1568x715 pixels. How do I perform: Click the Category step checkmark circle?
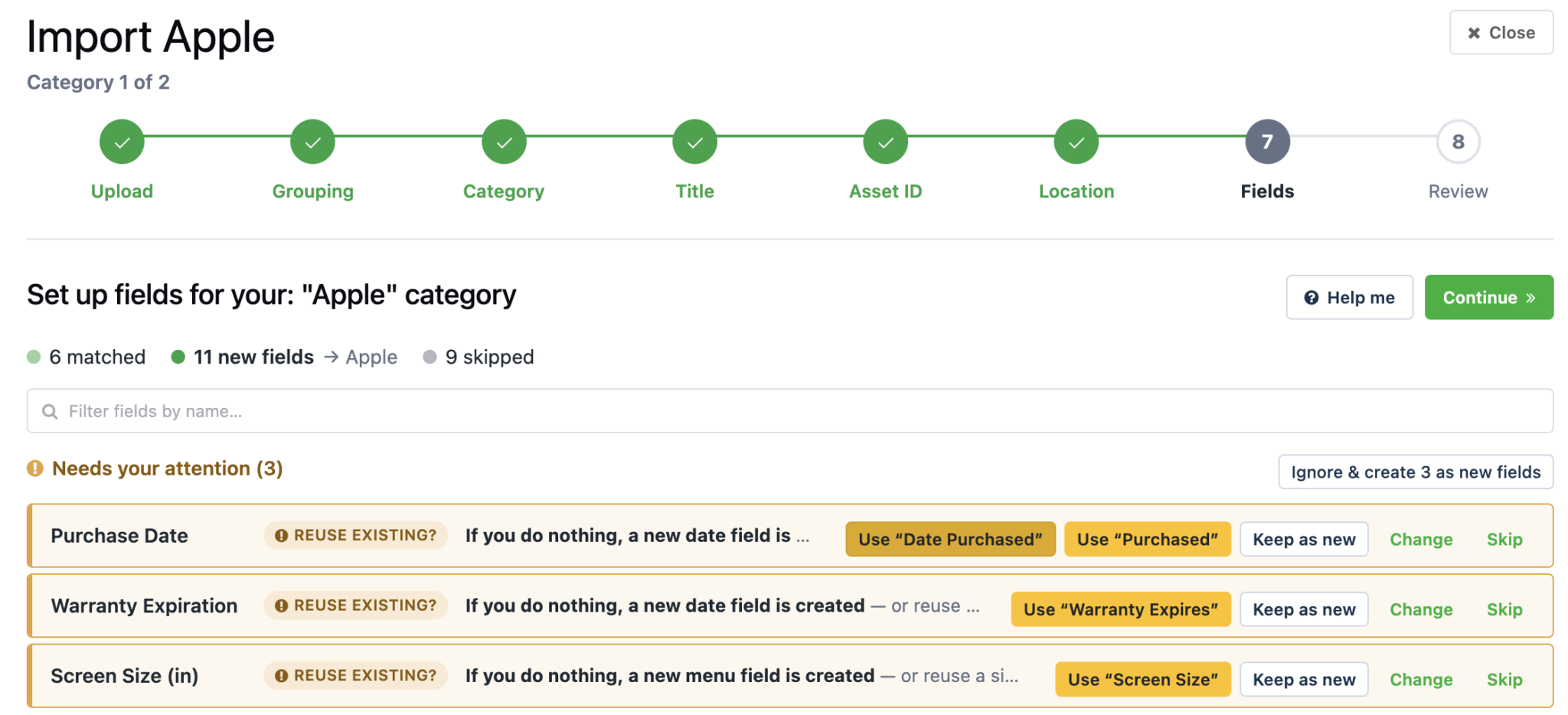[504, 142]
